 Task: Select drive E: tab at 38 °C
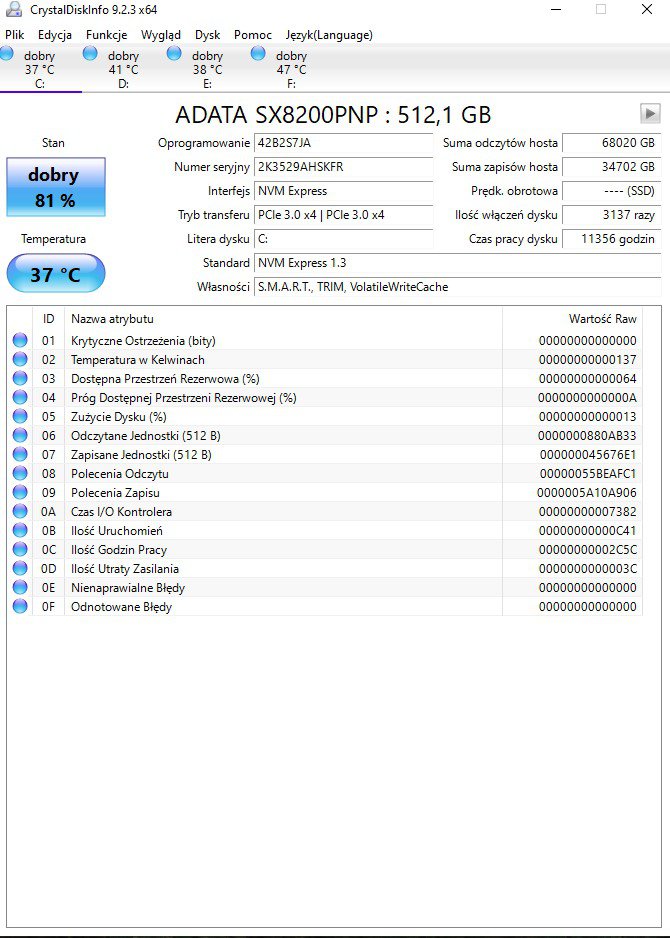coord(208,69)
